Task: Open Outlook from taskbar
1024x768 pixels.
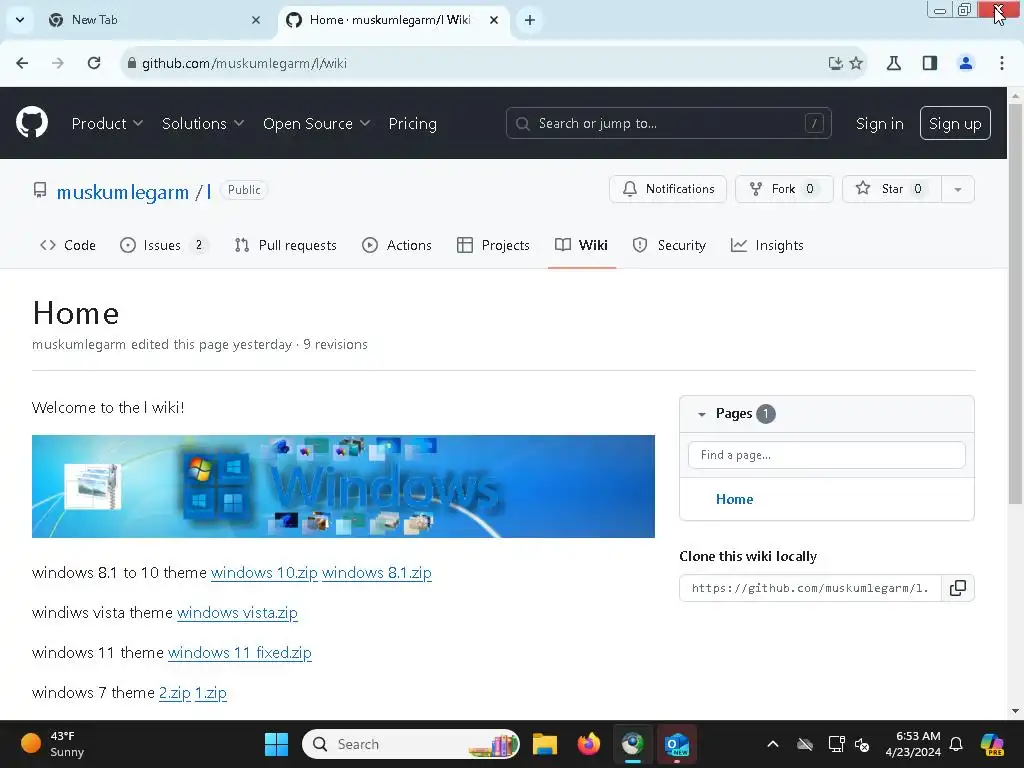Action: 677,744
